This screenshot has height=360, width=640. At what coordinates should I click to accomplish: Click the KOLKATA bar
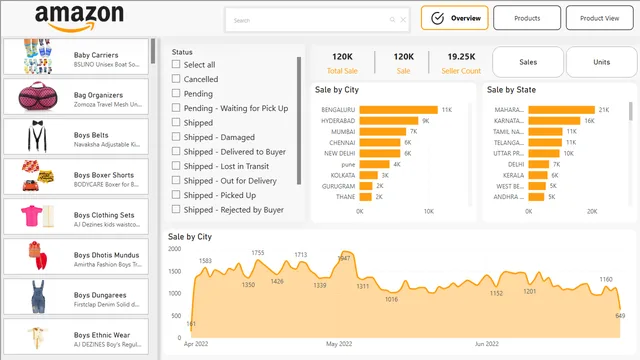(369, 175)
